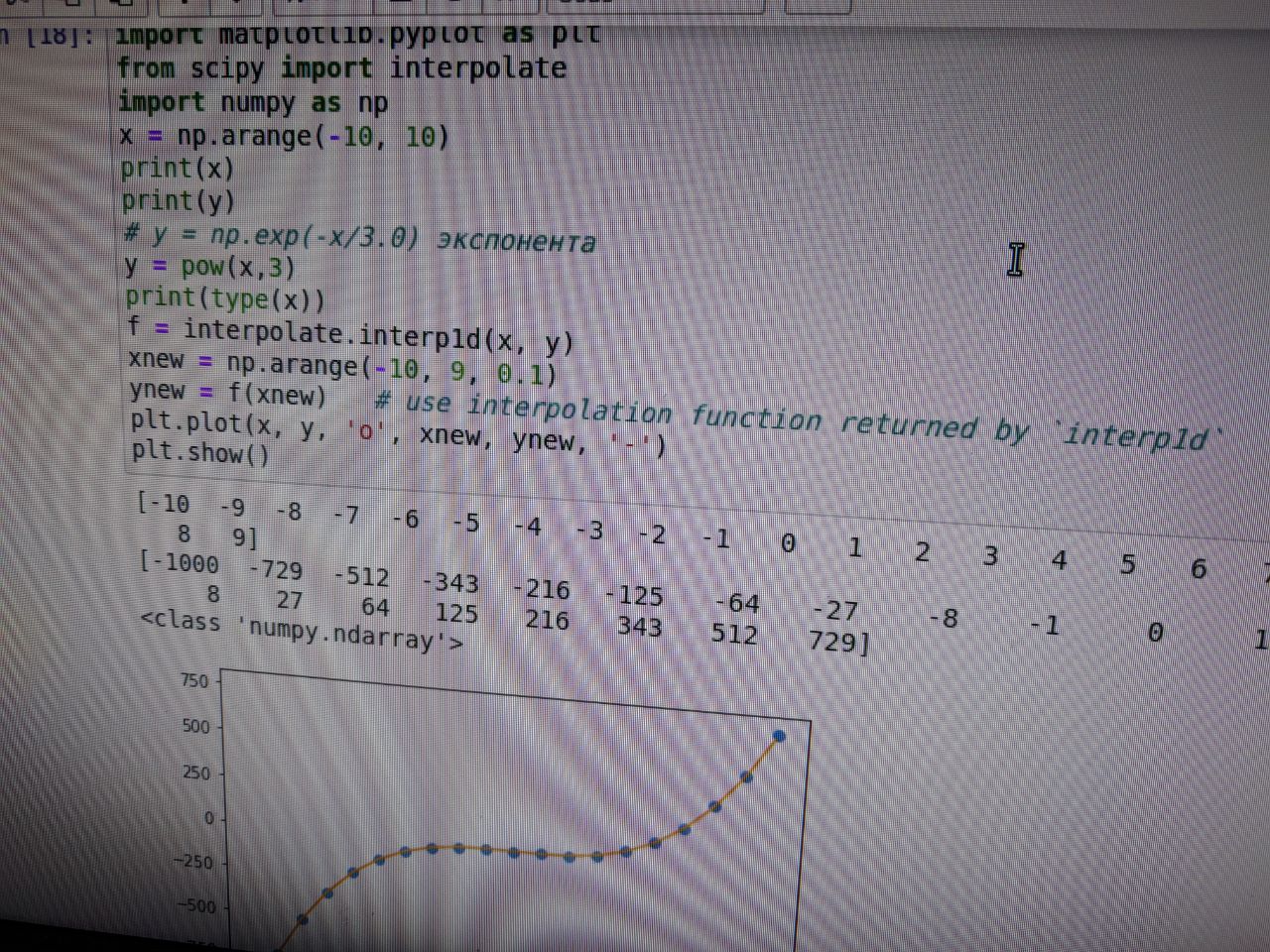Click the '-27' output value
Image resolution: width=1270 pixels, height=952 pixels.
[x=834, y=610]
